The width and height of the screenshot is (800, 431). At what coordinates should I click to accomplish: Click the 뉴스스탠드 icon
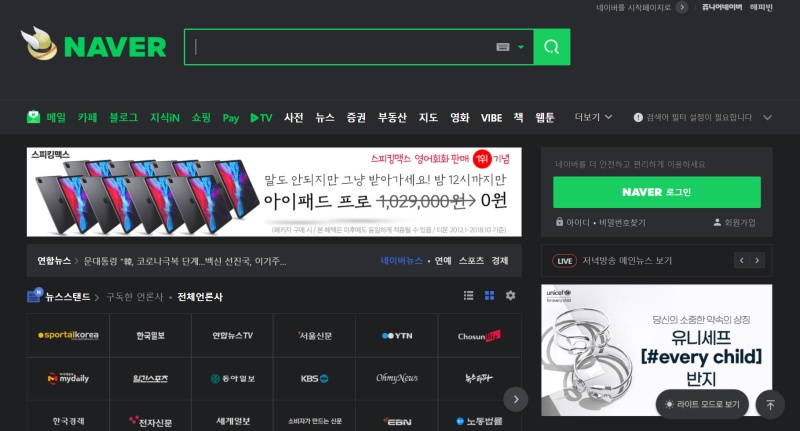[35, 295]
